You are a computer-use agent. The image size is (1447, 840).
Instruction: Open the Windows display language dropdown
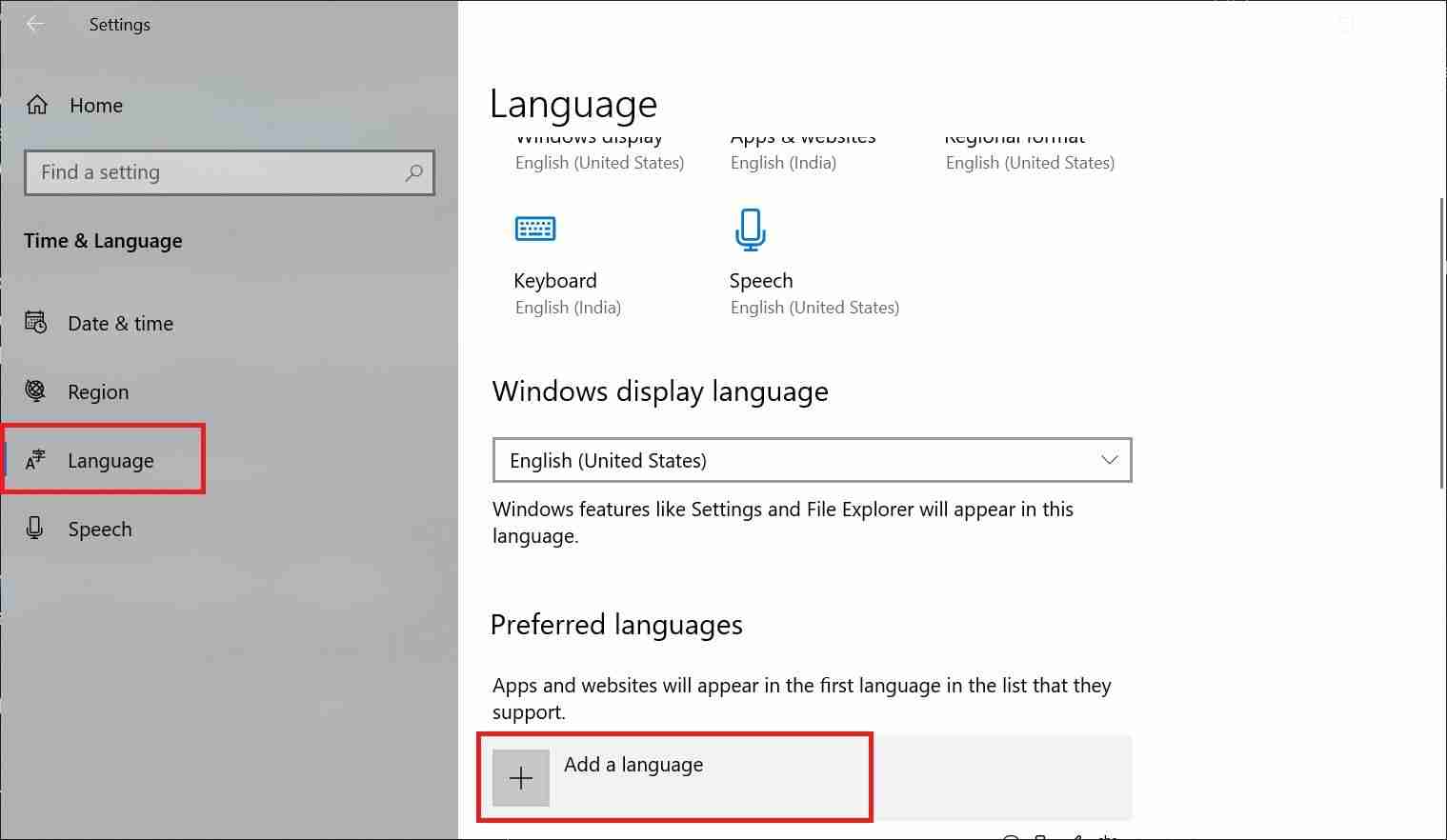[x=1108, y=460]
